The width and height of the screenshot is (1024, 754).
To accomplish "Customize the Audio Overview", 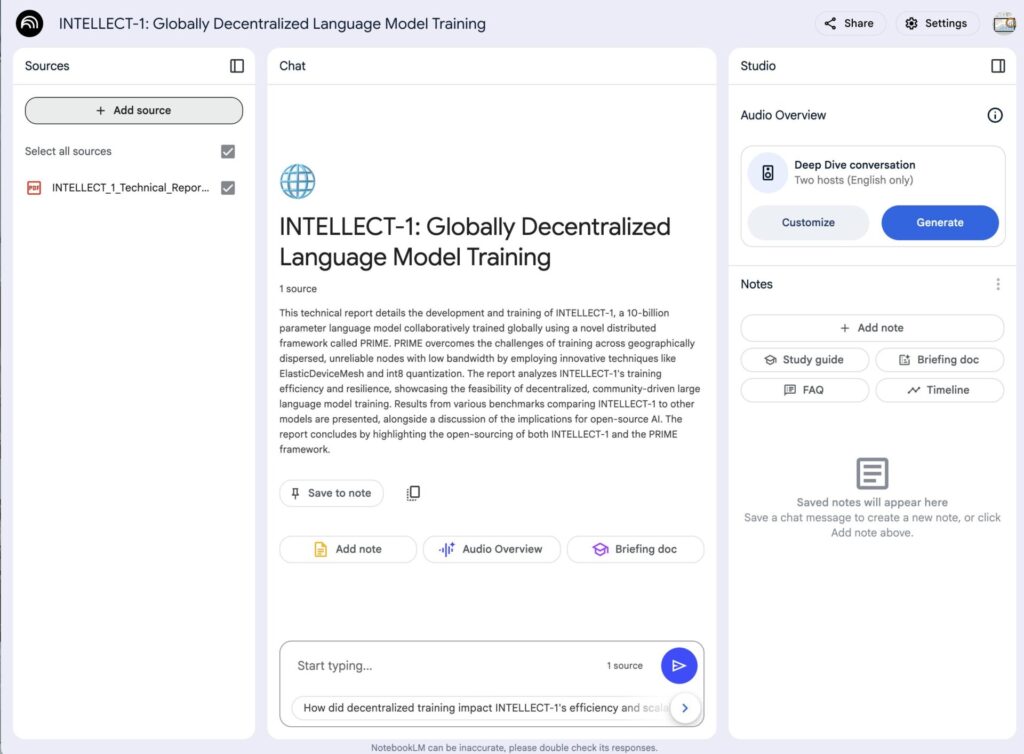I will 807,222.
